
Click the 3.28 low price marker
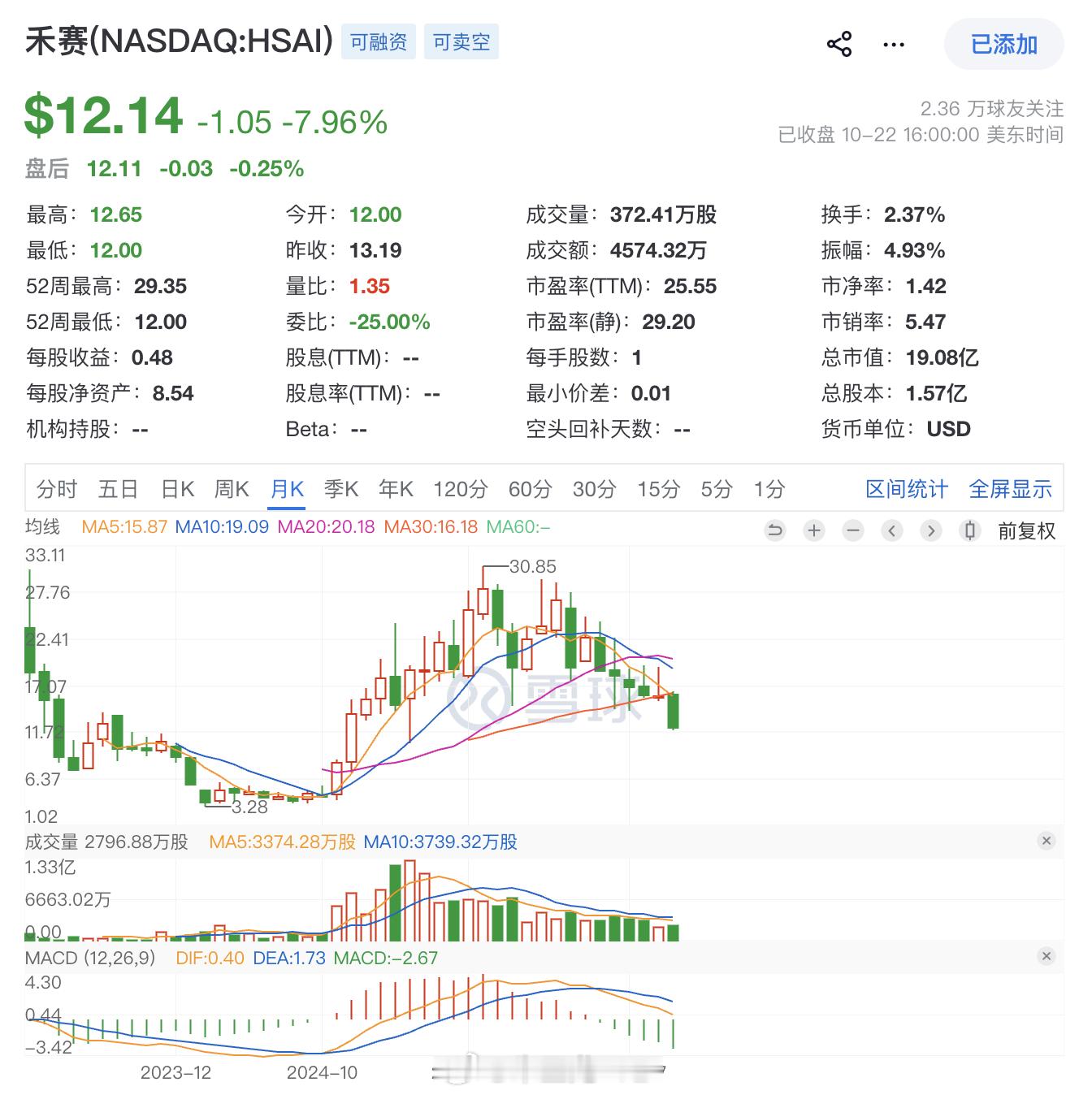point(249,807)
